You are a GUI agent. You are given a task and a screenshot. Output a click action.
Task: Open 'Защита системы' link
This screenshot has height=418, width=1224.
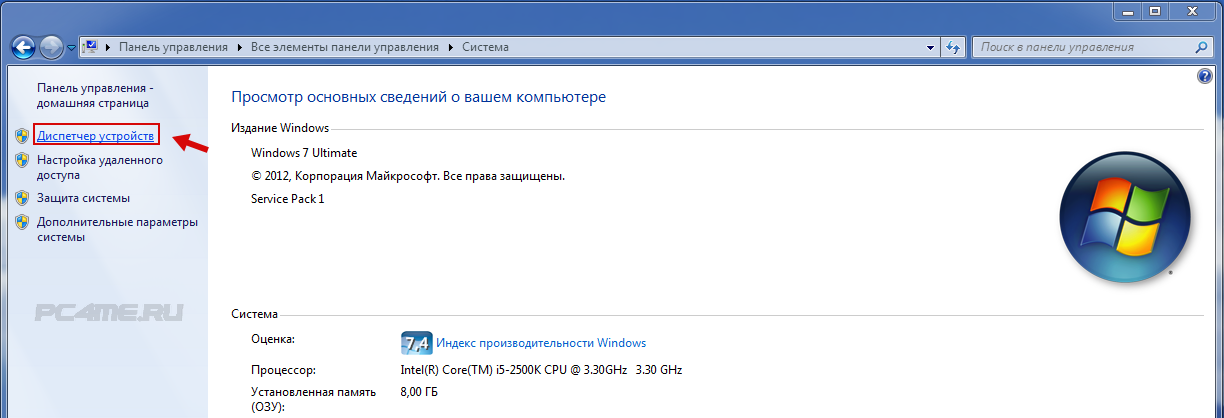[x=83, y=198]
